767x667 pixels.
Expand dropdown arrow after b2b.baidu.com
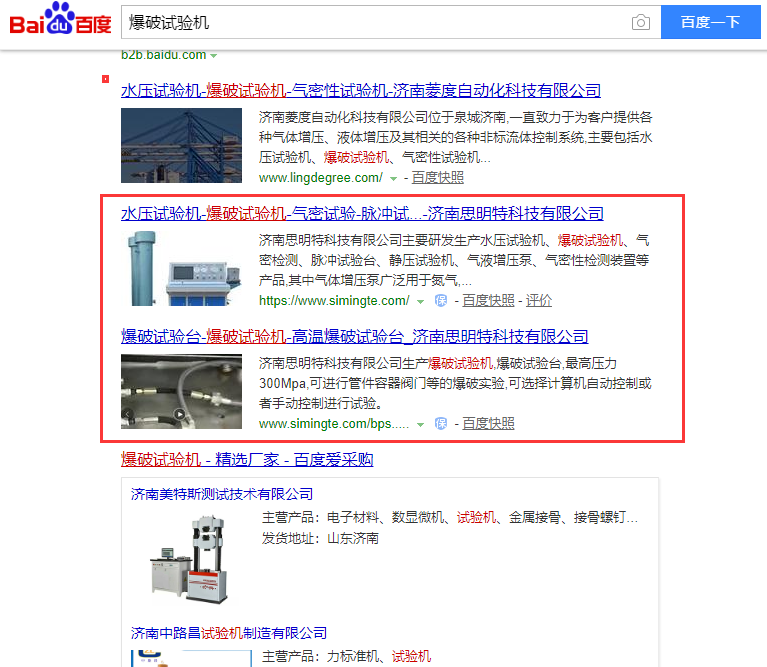click(213, 56)
